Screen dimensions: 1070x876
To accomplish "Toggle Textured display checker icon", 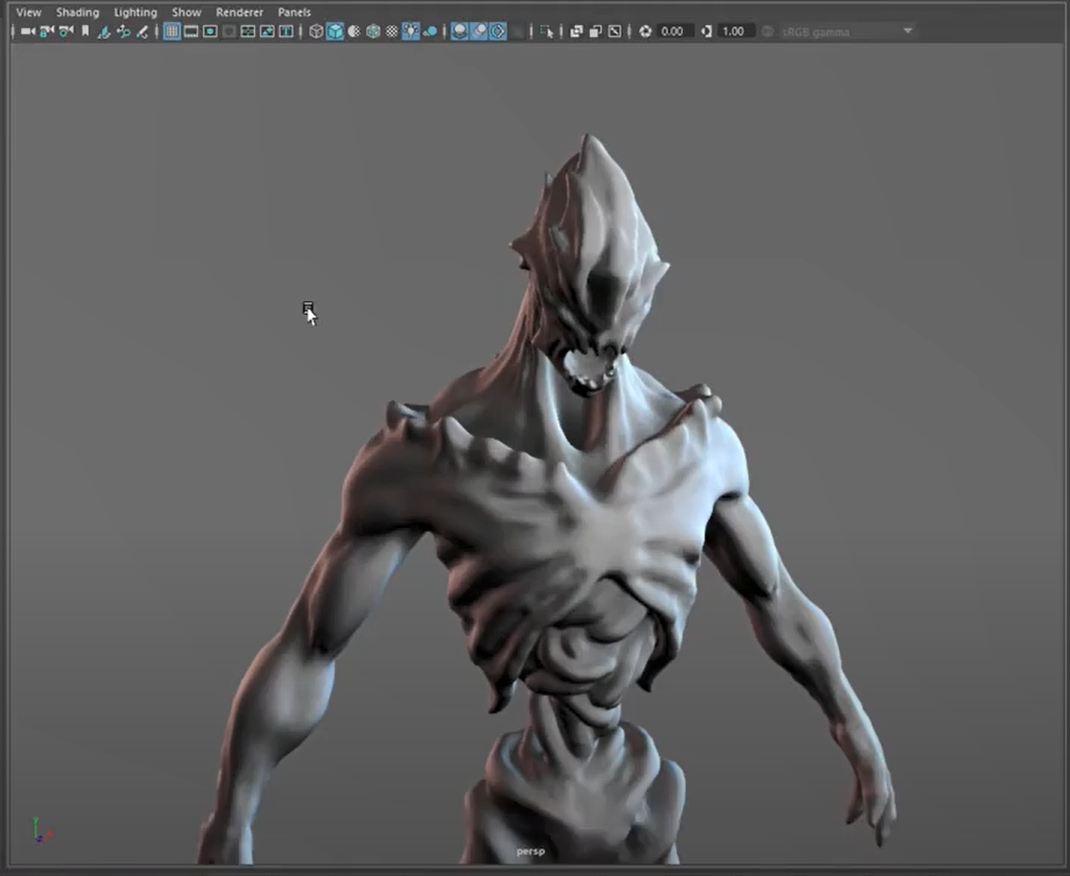I will 392,32.
